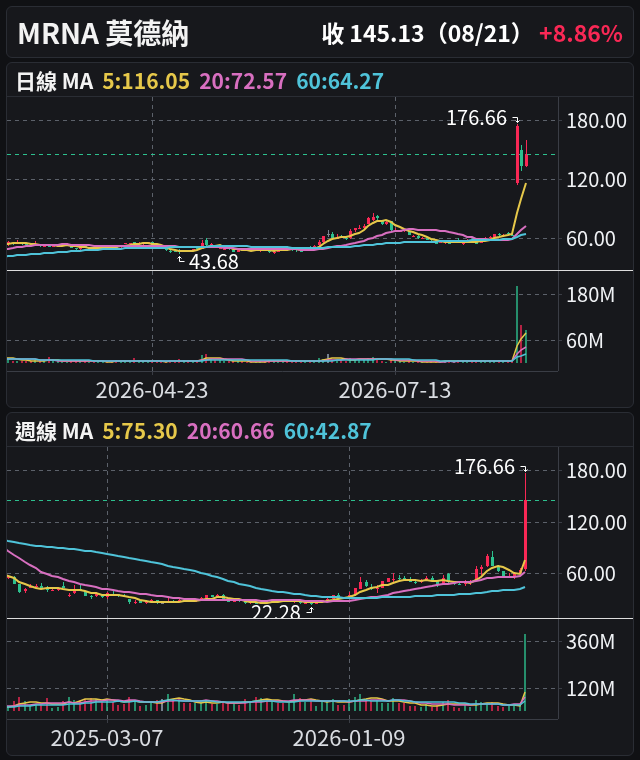Image resolution: width=640 pixels, height=760 pixels.
Task: Click daily MA value 60:64.27
Action: pyautogui.click(x=340, y=81)
